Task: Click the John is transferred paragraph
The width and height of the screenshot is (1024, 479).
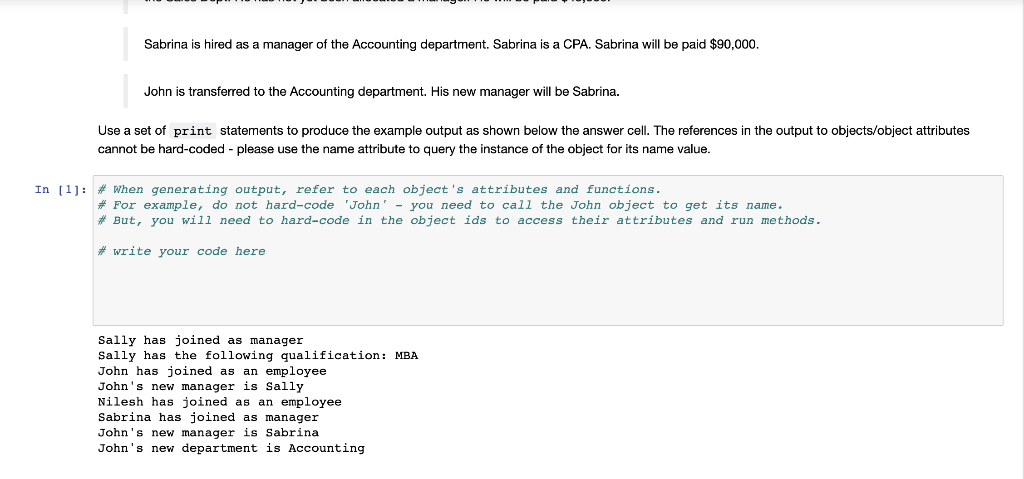Action: 381,91
